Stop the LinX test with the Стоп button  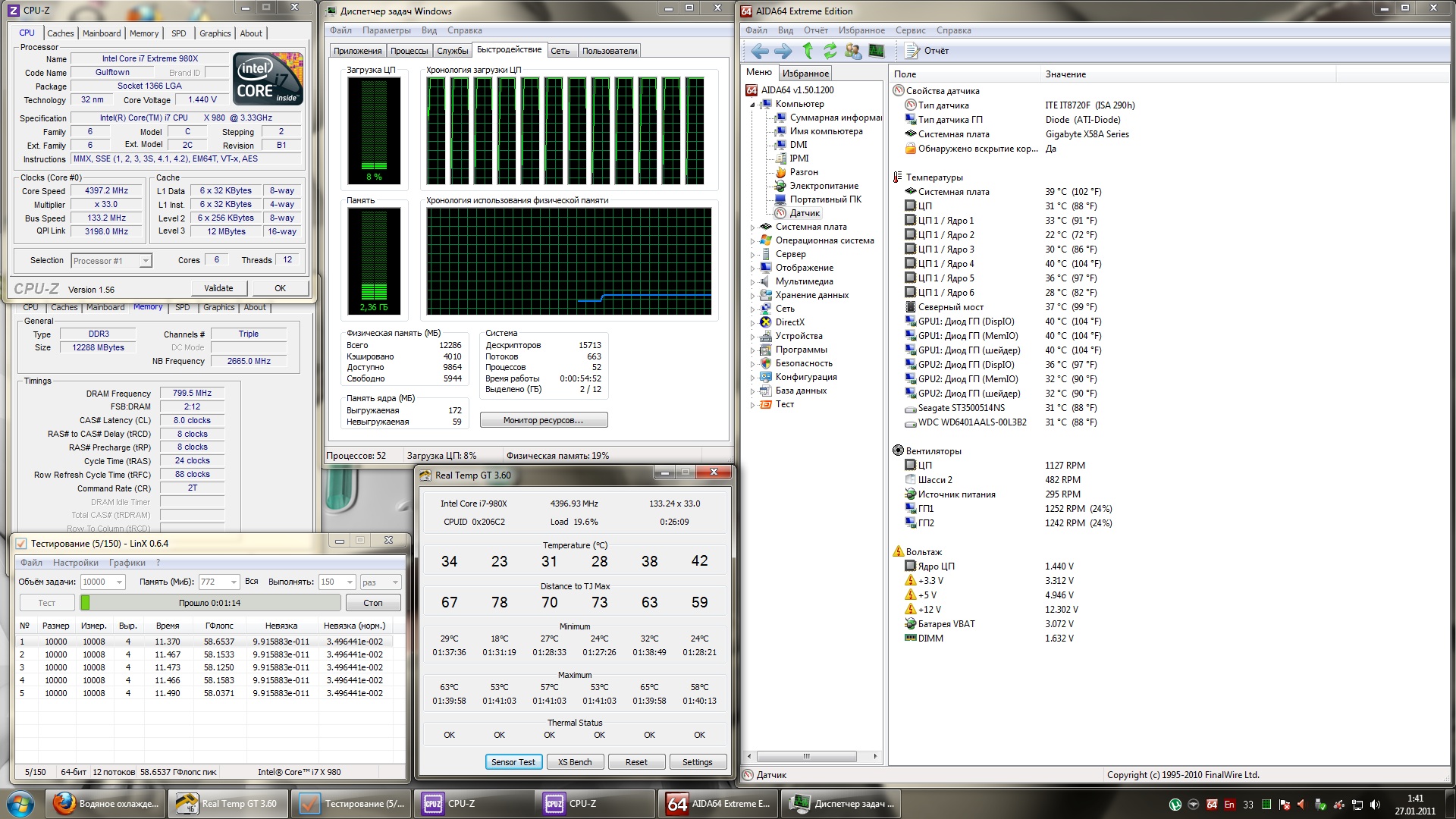tap(372, 603)
